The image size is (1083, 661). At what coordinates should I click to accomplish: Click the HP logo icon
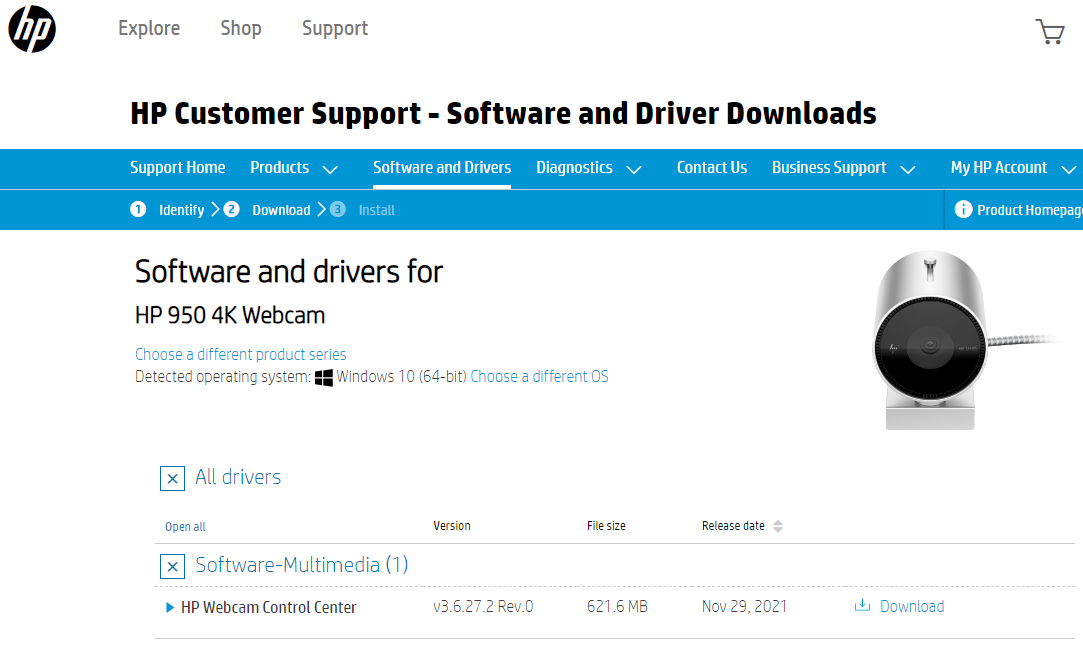click(x=32, y=29)
